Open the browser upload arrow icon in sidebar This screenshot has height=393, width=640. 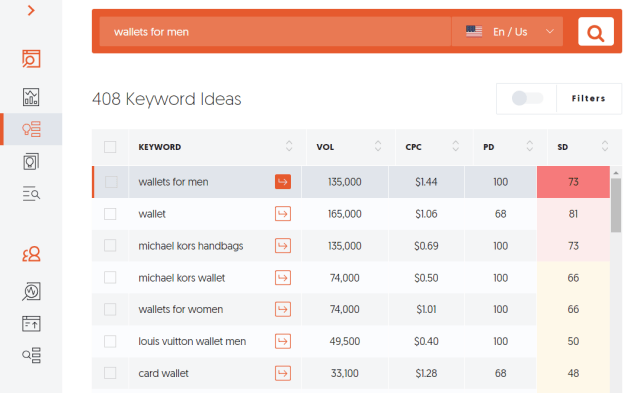[31, 324]
